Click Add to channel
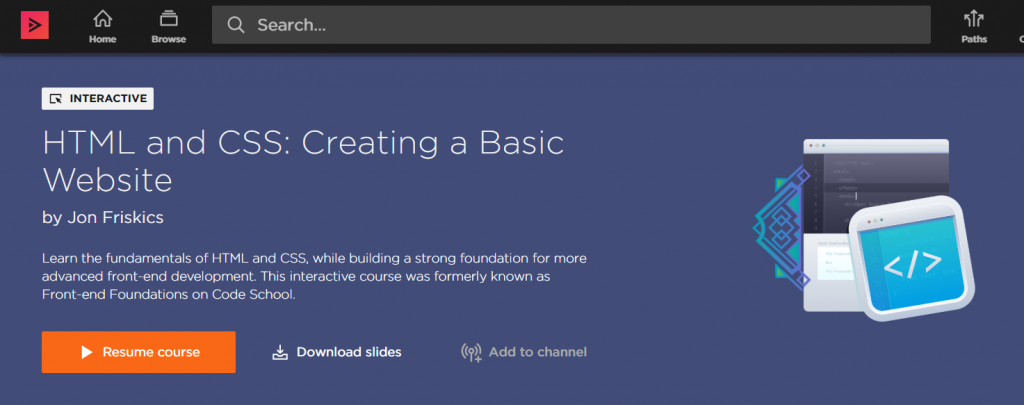The height and width of the screenshot is (405, 1024). pyautogui.click(x=524, y=352)
